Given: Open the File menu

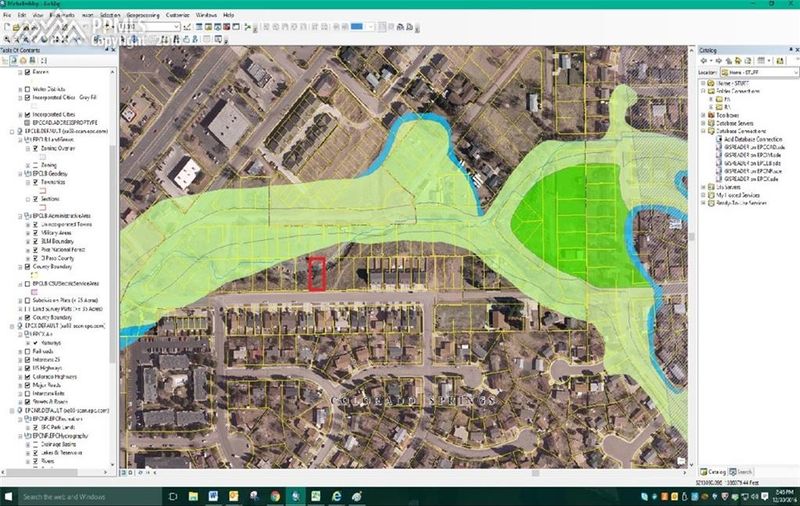Looking at the screenshot, I should tap(7, 15).
